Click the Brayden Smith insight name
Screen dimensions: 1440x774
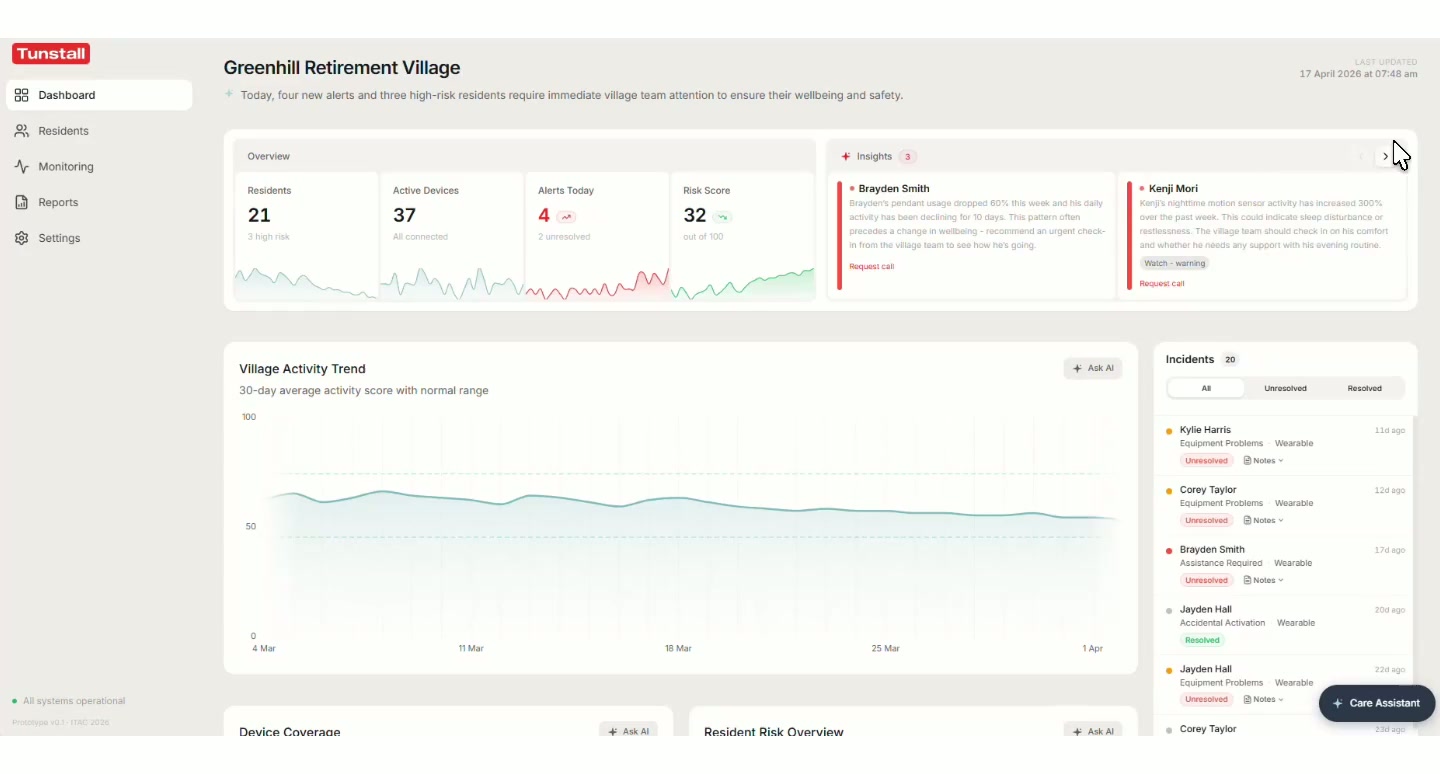pos(894,188)
